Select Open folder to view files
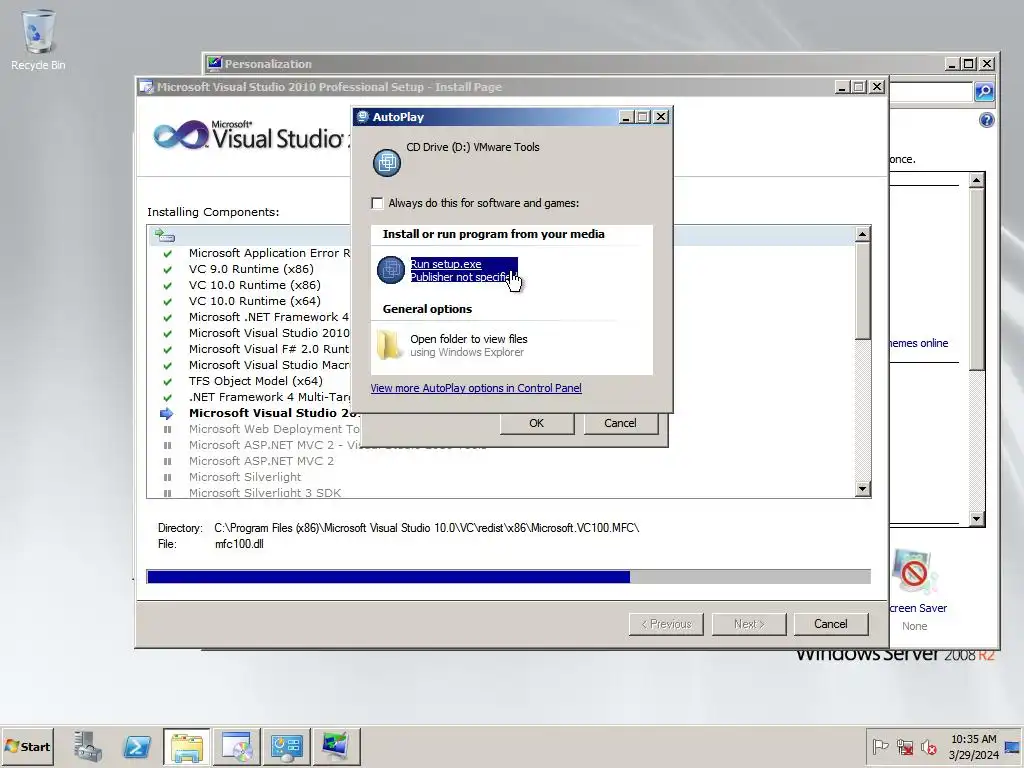Image resolution: width=1024 pixels, height=768 pixels. [x=468, y=345]
